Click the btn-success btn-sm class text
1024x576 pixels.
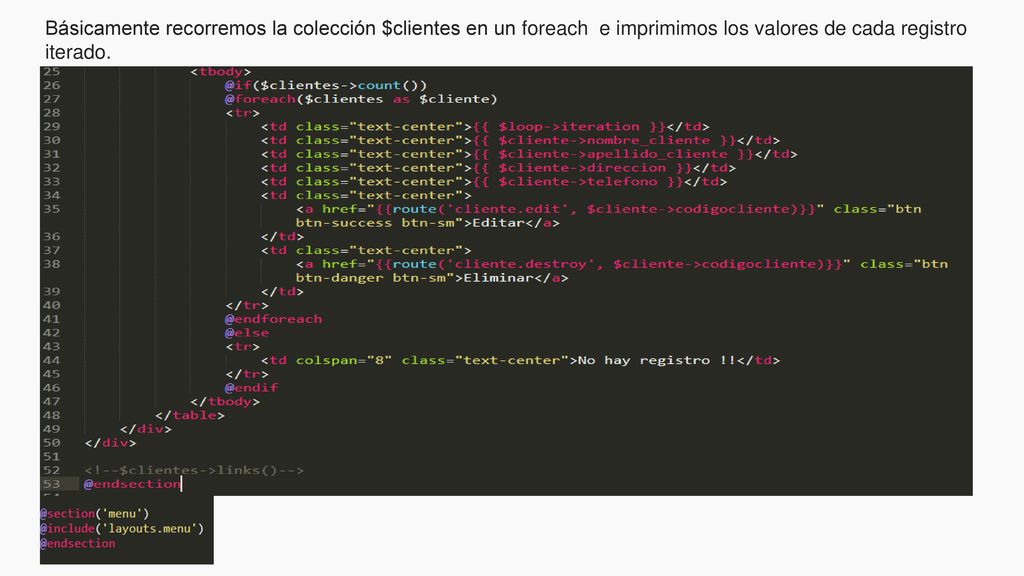(x=375, y=223)
